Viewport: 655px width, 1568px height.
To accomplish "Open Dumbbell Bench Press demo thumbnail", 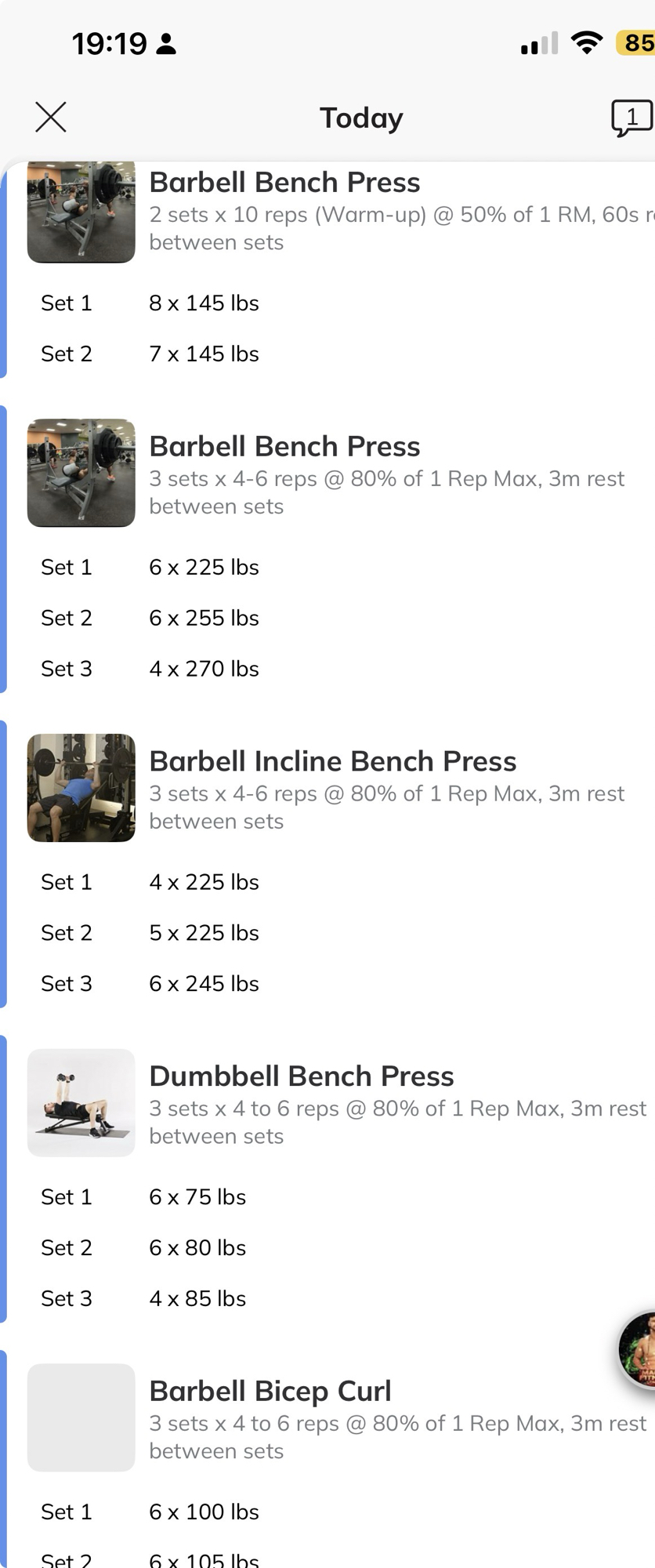I will (81, 1103).
